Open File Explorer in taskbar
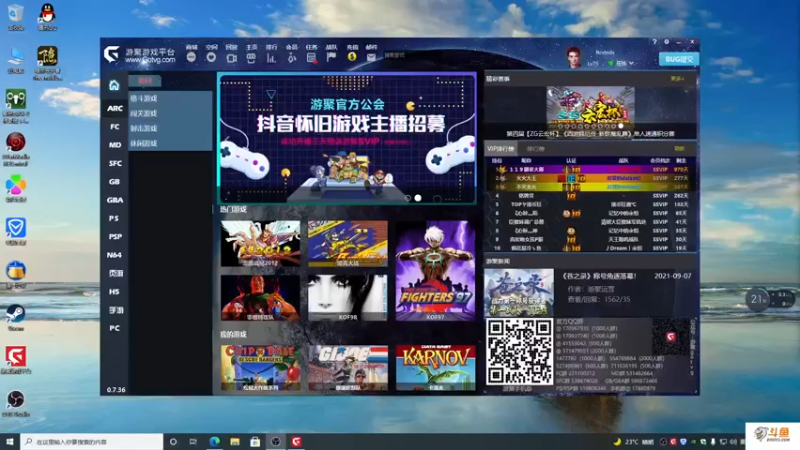Viewport: 800px width, 450px height. [235, 441]
